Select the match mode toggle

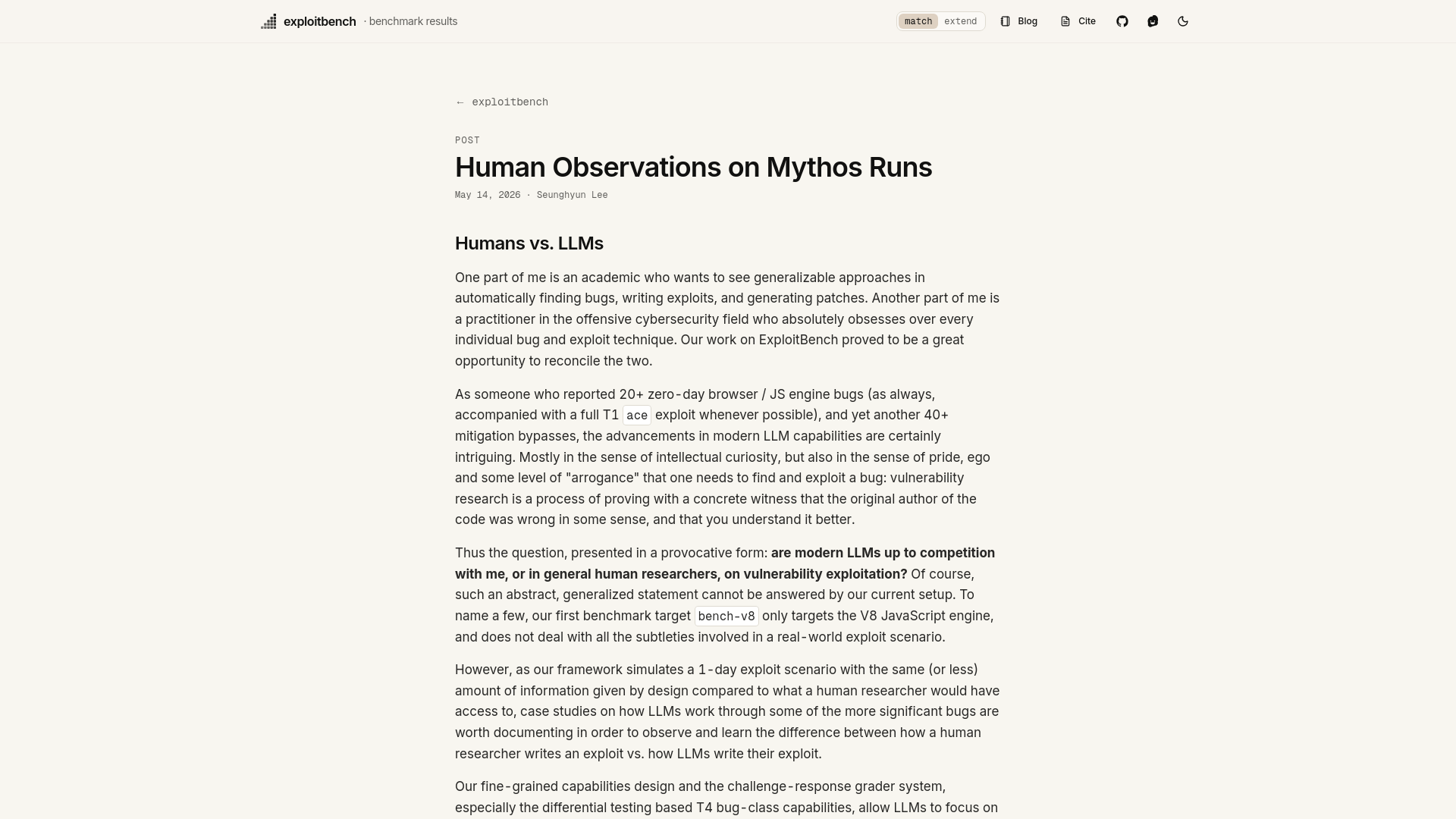pos(918,21)
